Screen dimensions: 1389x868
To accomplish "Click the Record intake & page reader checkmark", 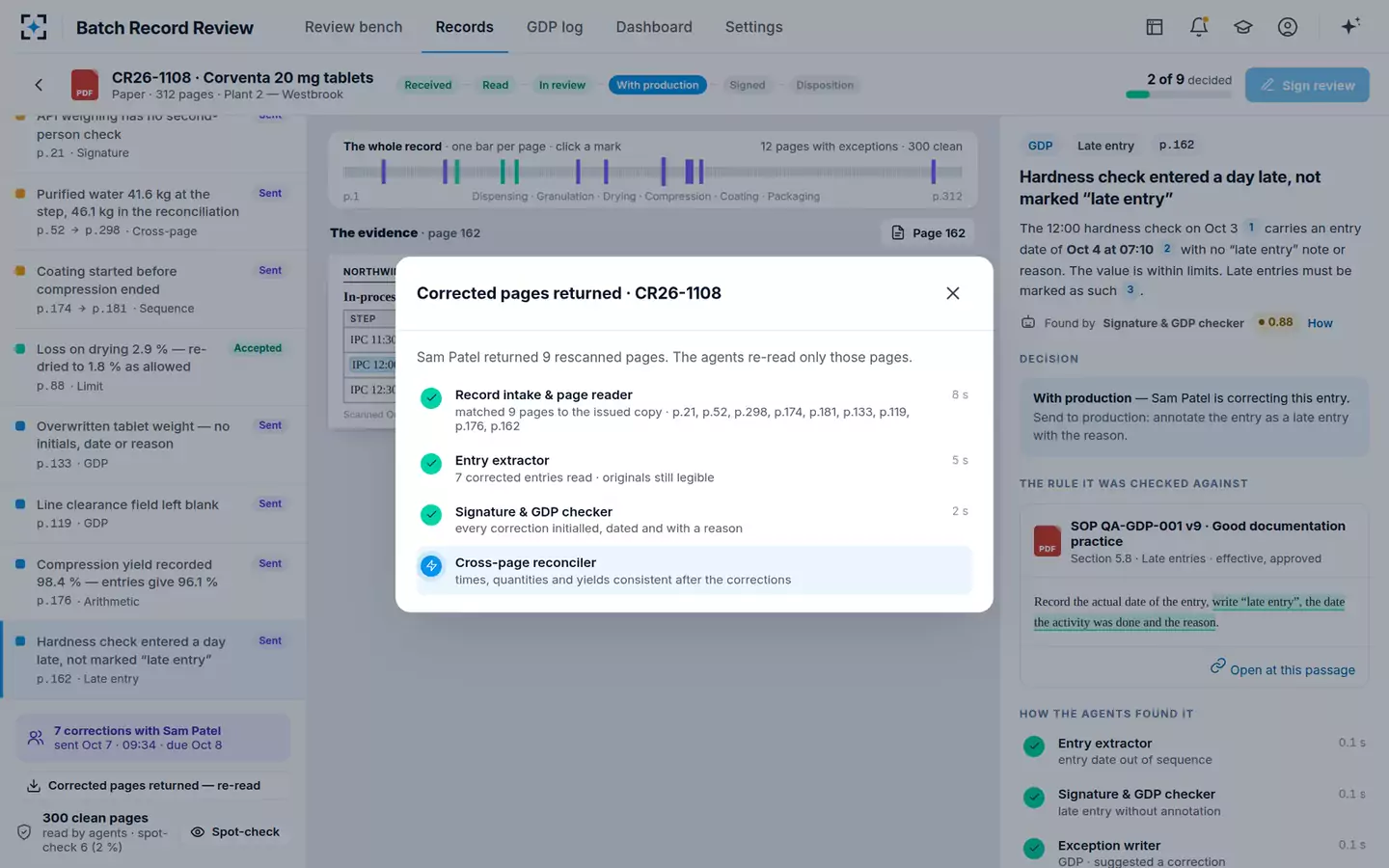I will coord(431,398).
